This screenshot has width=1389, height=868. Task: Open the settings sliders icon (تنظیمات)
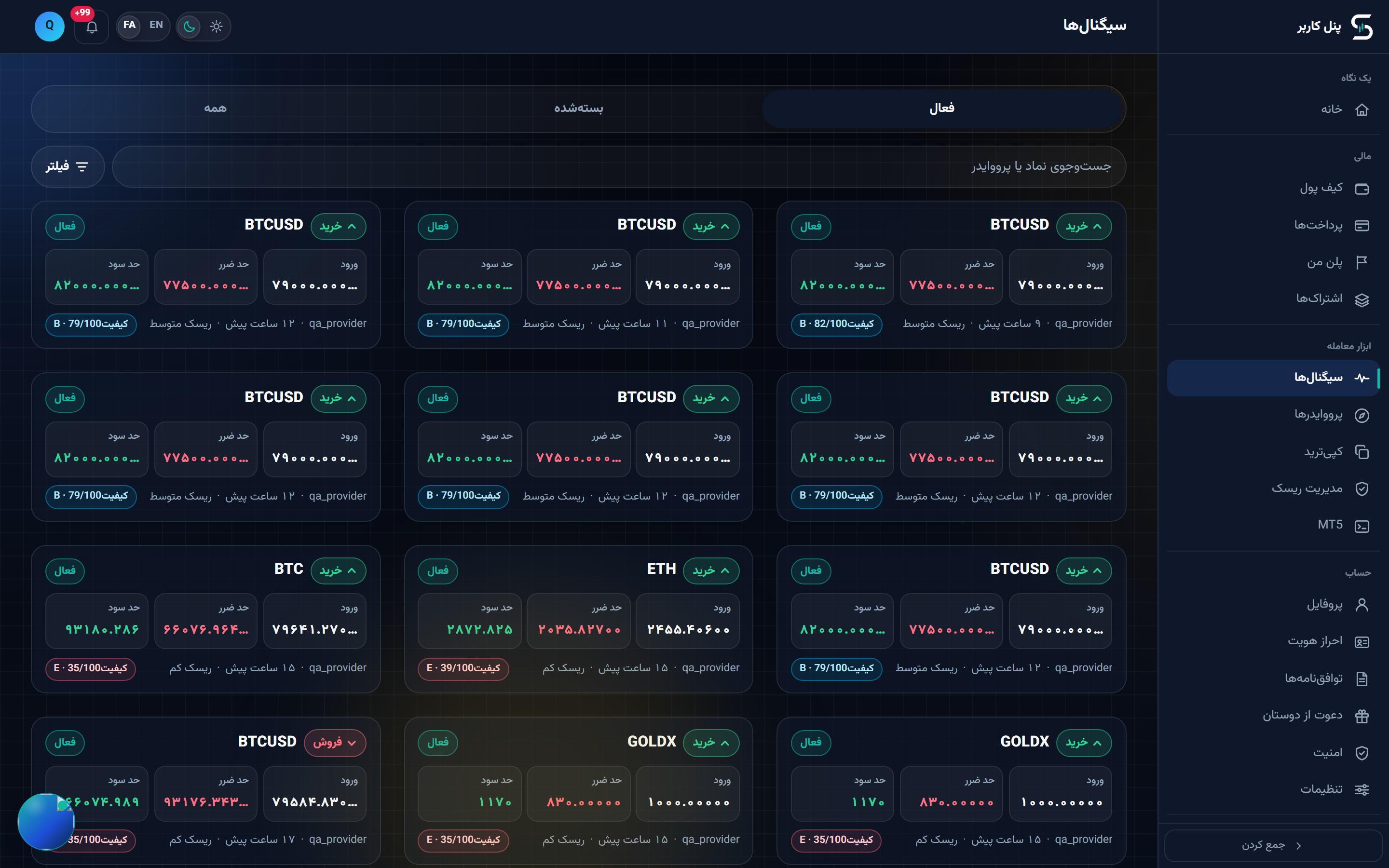(1362, 790)
